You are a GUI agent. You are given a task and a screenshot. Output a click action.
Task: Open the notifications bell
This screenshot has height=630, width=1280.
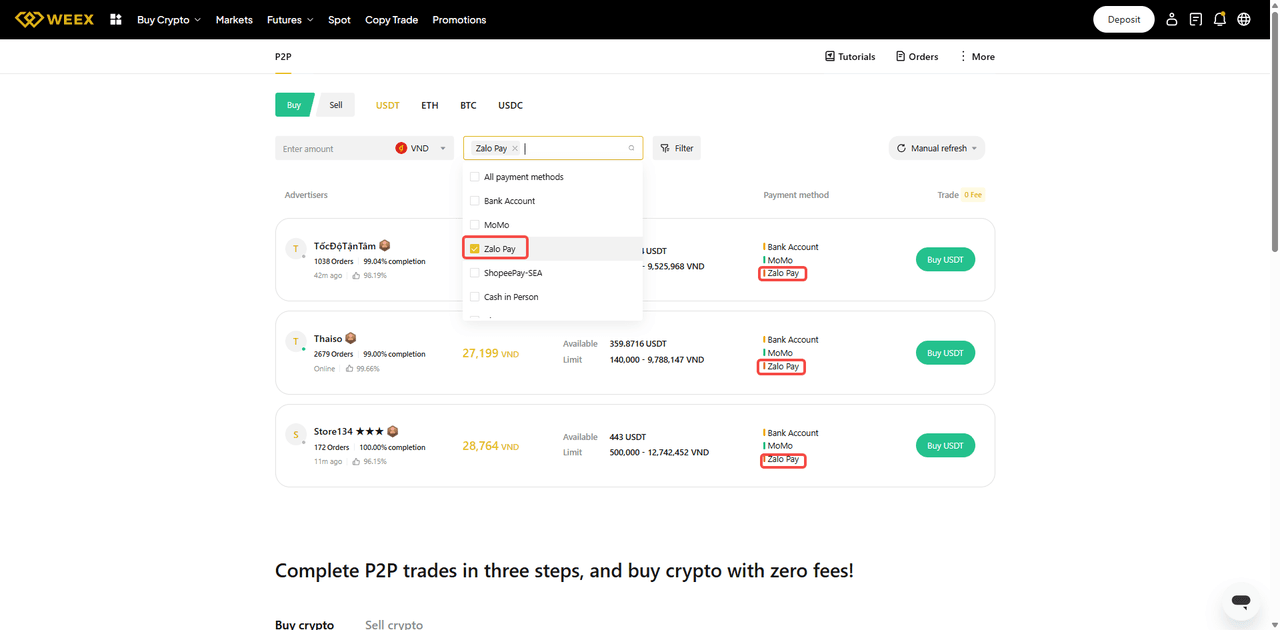click(x=1220, y=19)
